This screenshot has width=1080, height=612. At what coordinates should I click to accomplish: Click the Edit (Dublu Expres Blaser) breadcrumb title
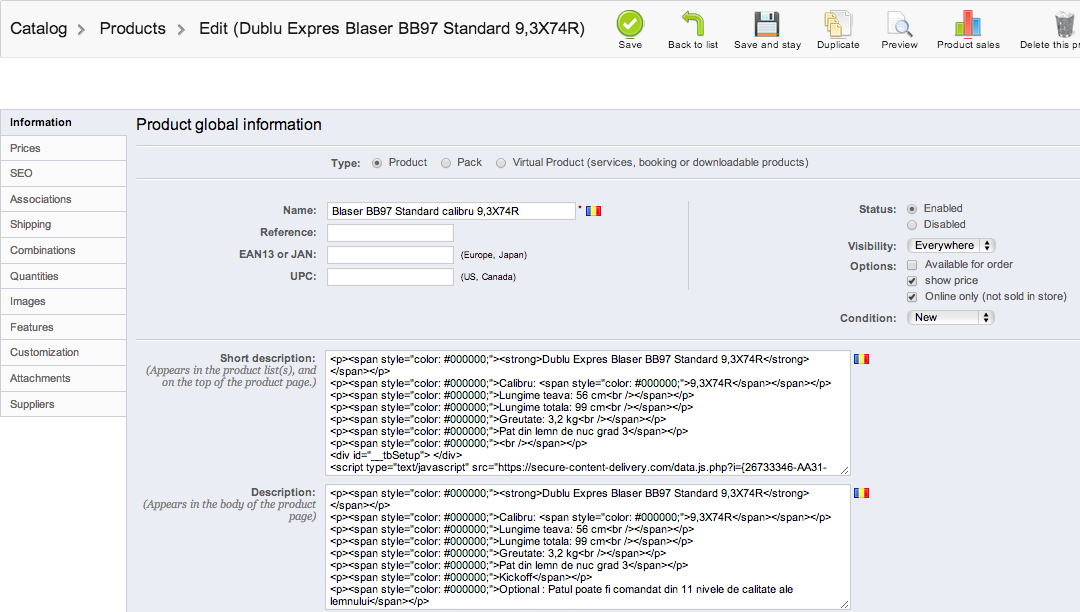[392, 29]
